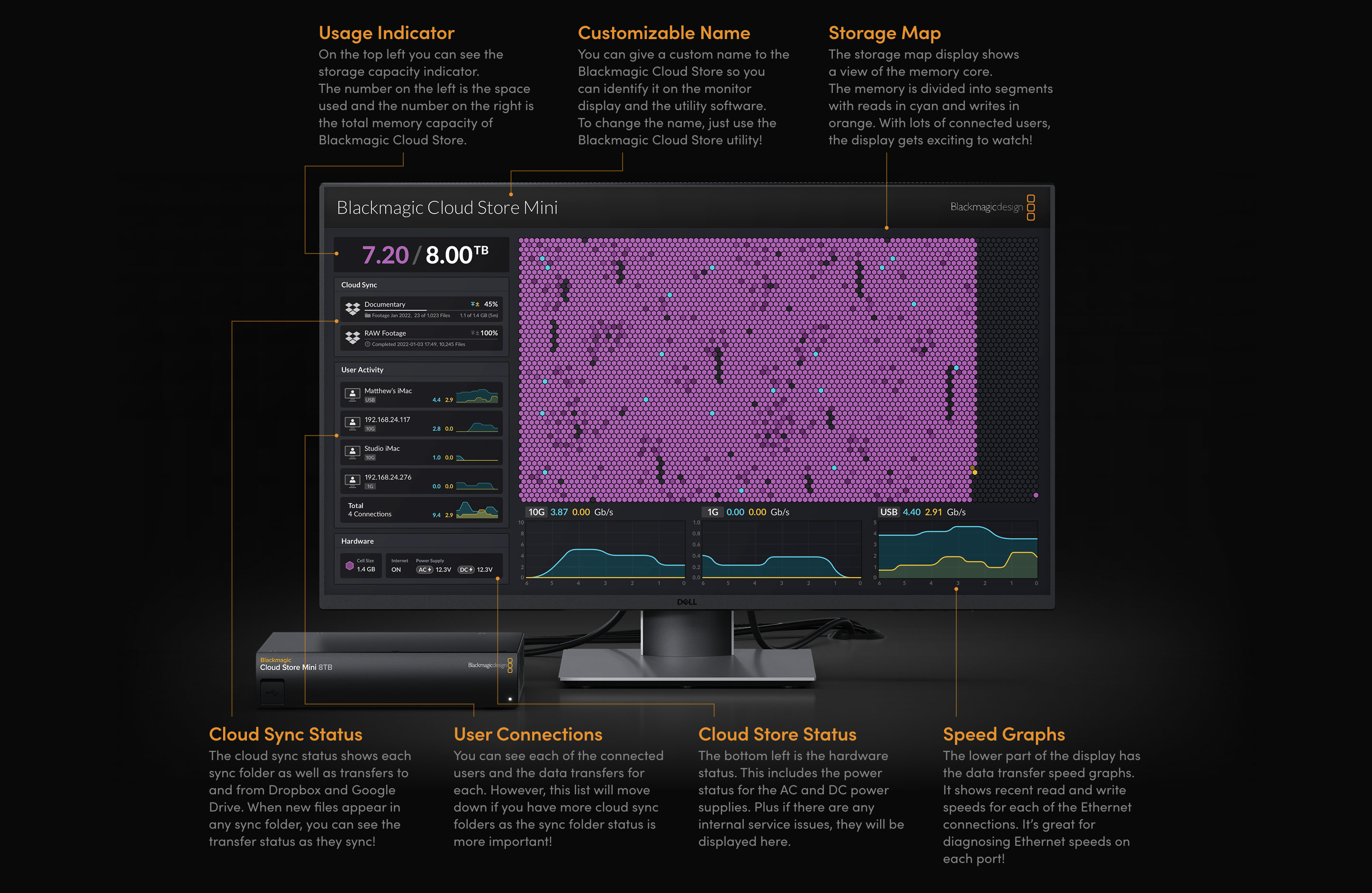Click the USB badge under Matthew's iMac

click(370, 400)
